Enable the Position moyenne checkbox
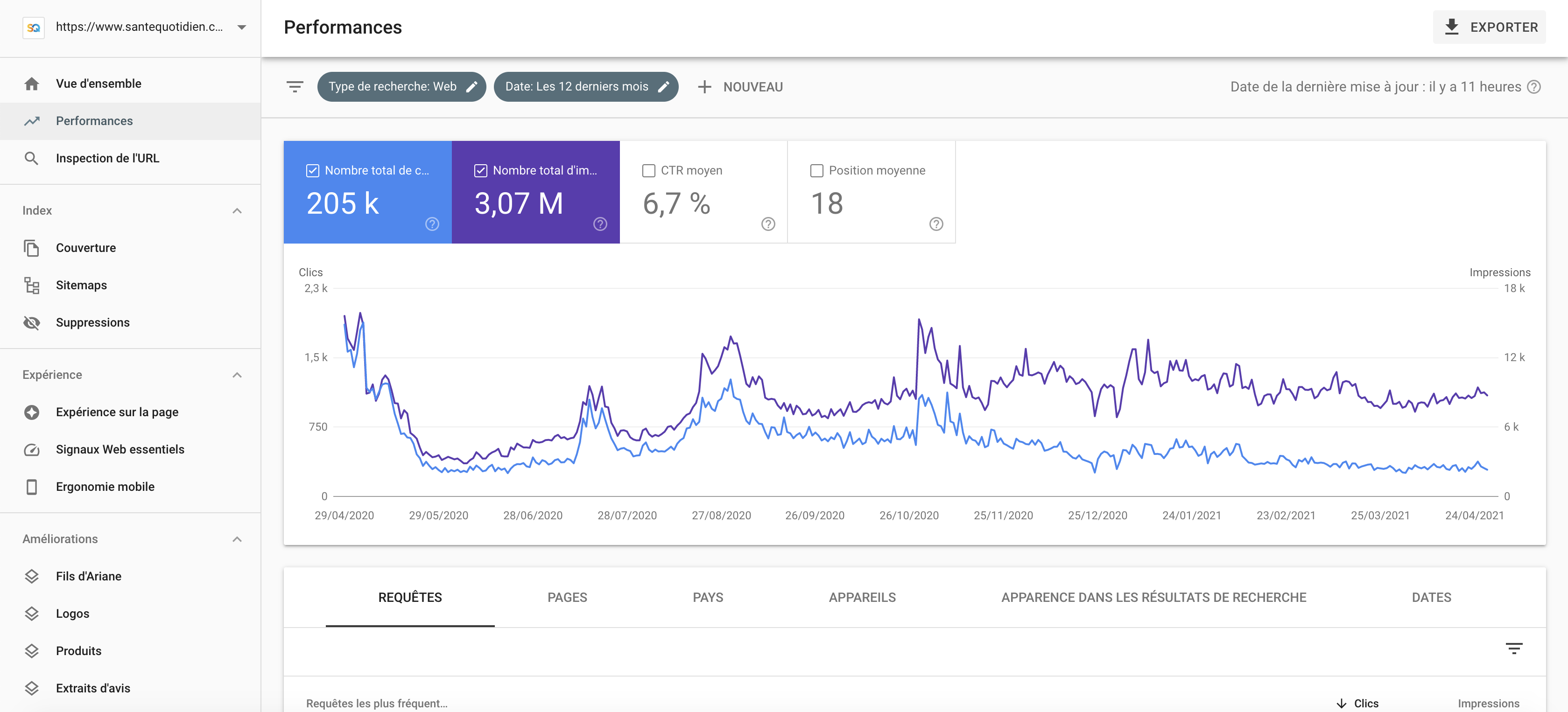Image resolution: width=1568 pixels, height=712 pixels. (x=817, y=170)
